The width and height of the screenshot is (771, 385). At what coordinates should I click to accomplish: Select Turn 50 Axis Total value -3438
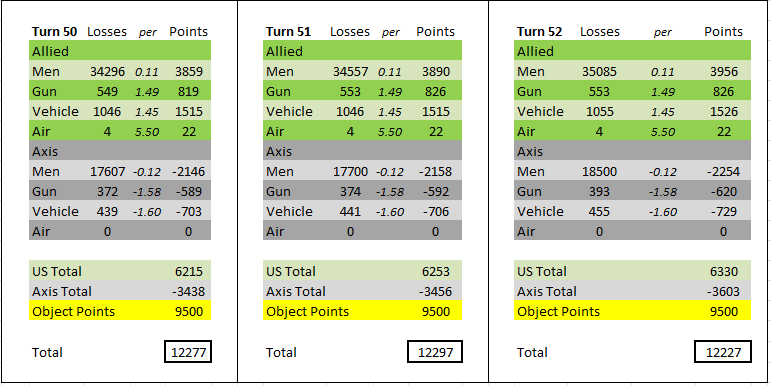188,292
